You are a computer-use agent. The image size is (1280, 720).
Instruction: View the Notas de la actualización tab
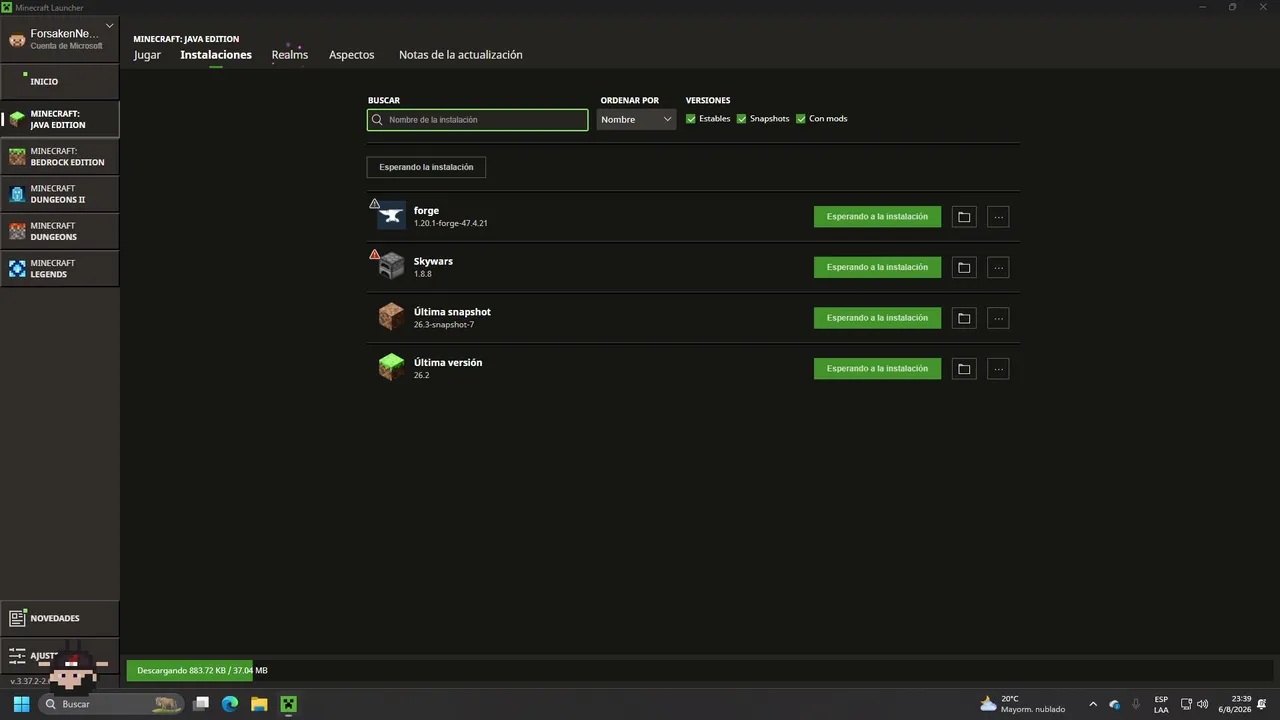click(461, 55)
